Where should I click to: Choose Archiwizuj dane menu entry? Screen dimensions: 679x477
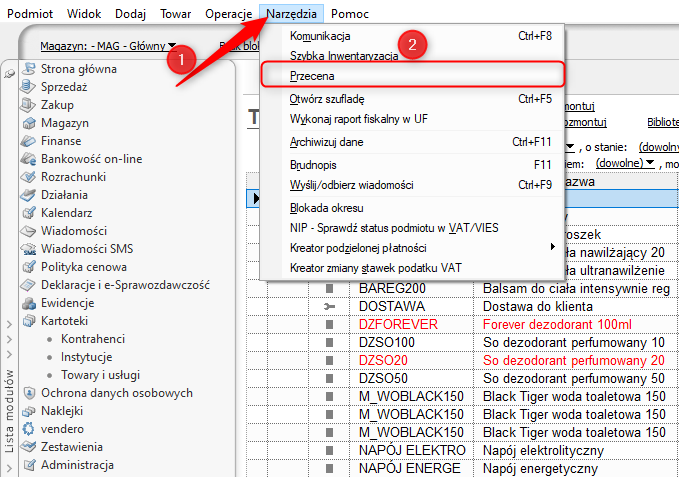(x=327, y=142)
